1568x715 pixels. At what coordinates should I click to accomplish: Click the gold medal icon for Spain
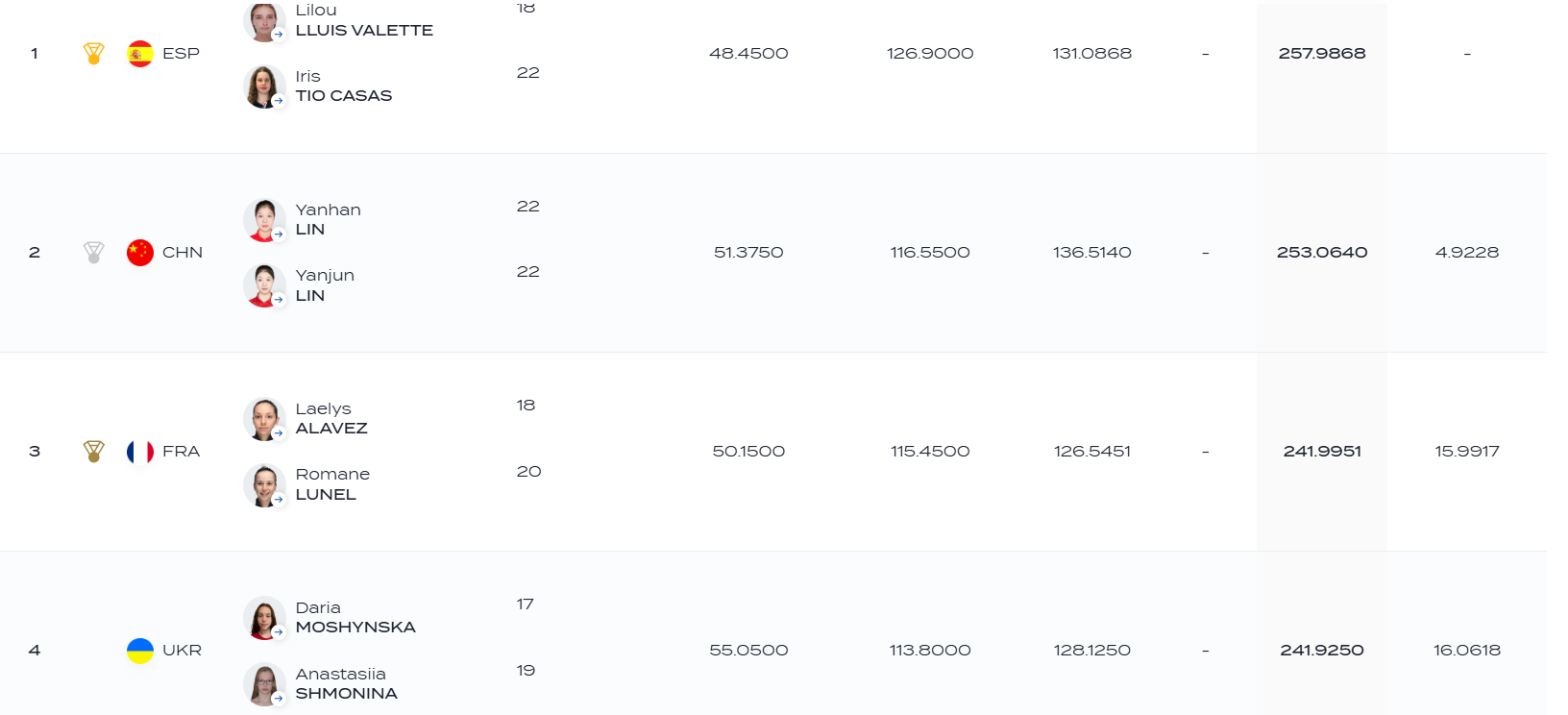click(x=93, y=54)
